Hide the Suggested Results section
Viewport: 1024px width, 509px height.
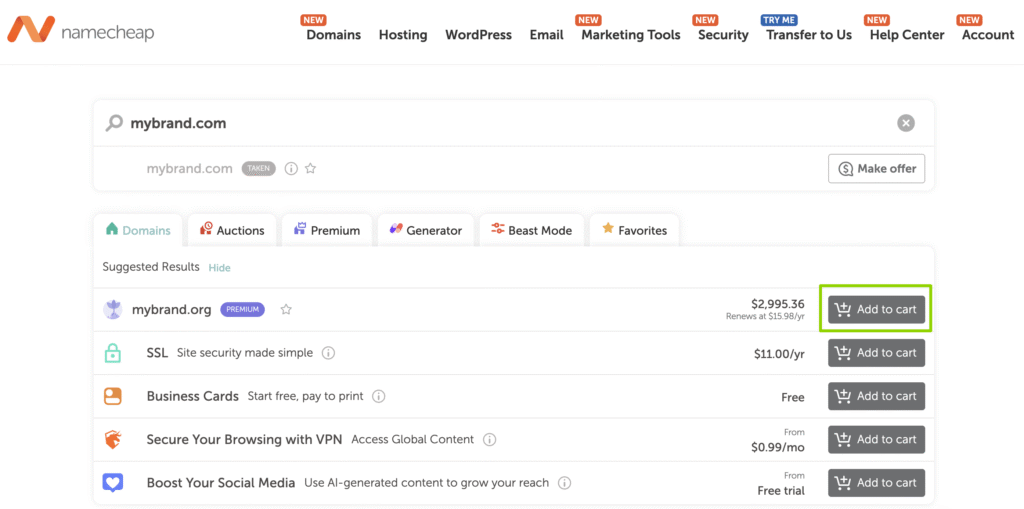coord(219,268)
